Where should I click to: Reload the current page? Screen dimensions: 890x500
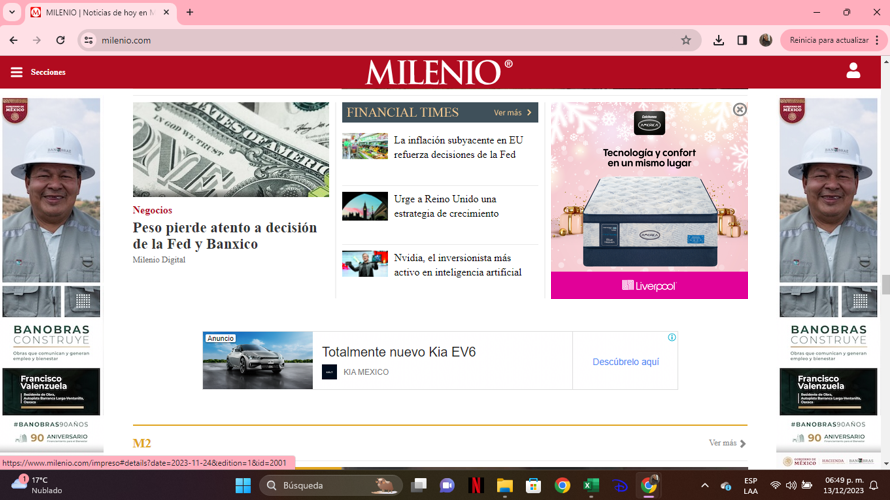[60, 40]
